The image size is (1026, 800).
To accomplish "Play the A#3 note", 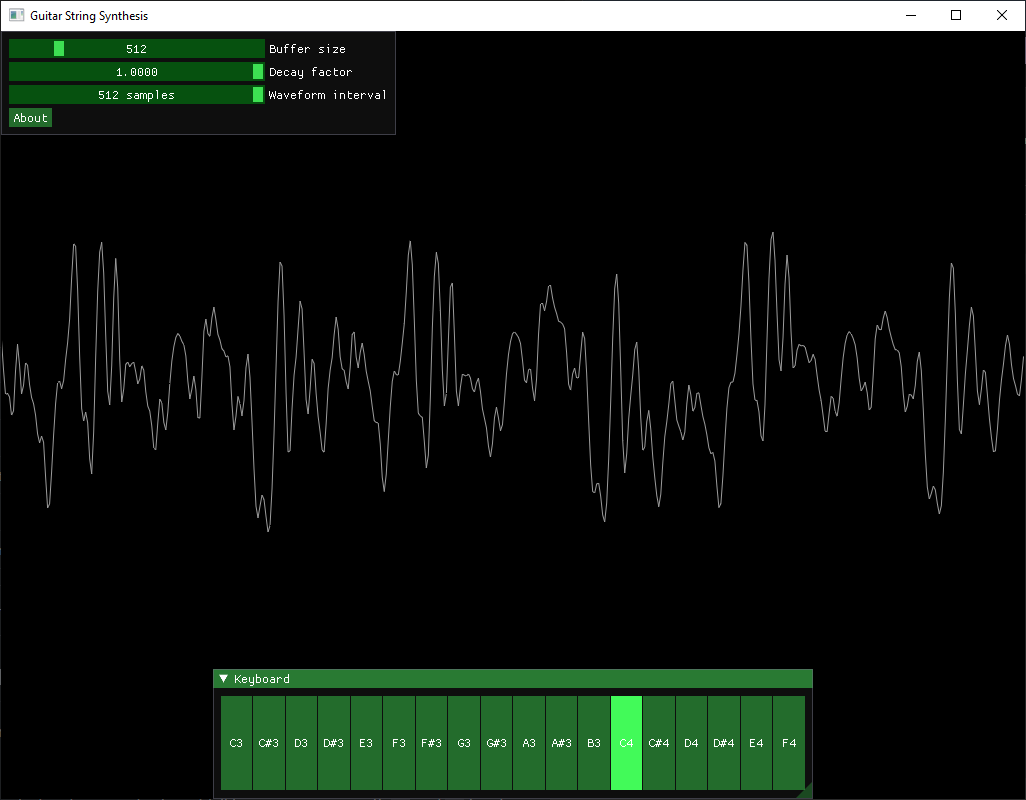I will pos(561,743).
